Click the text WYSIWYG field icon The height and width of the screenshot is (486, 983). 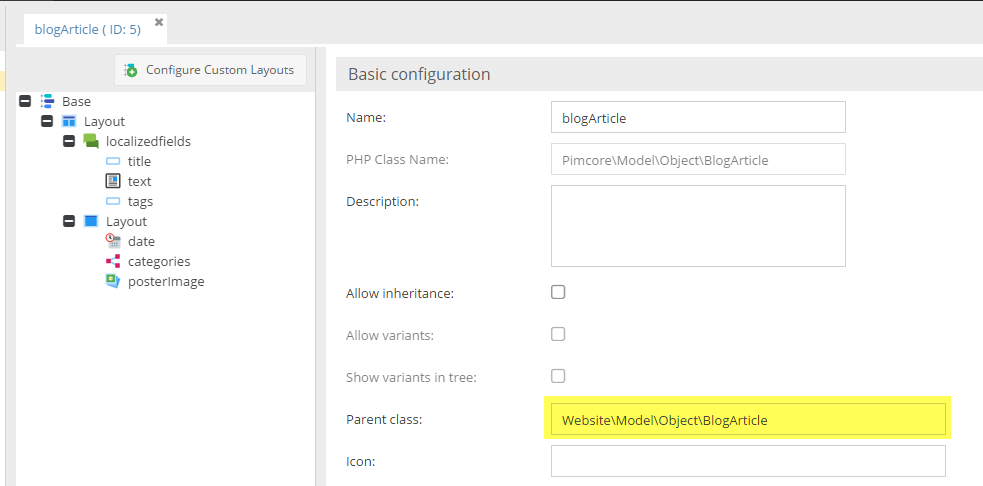pyautogui.click(x=113, y=181)
